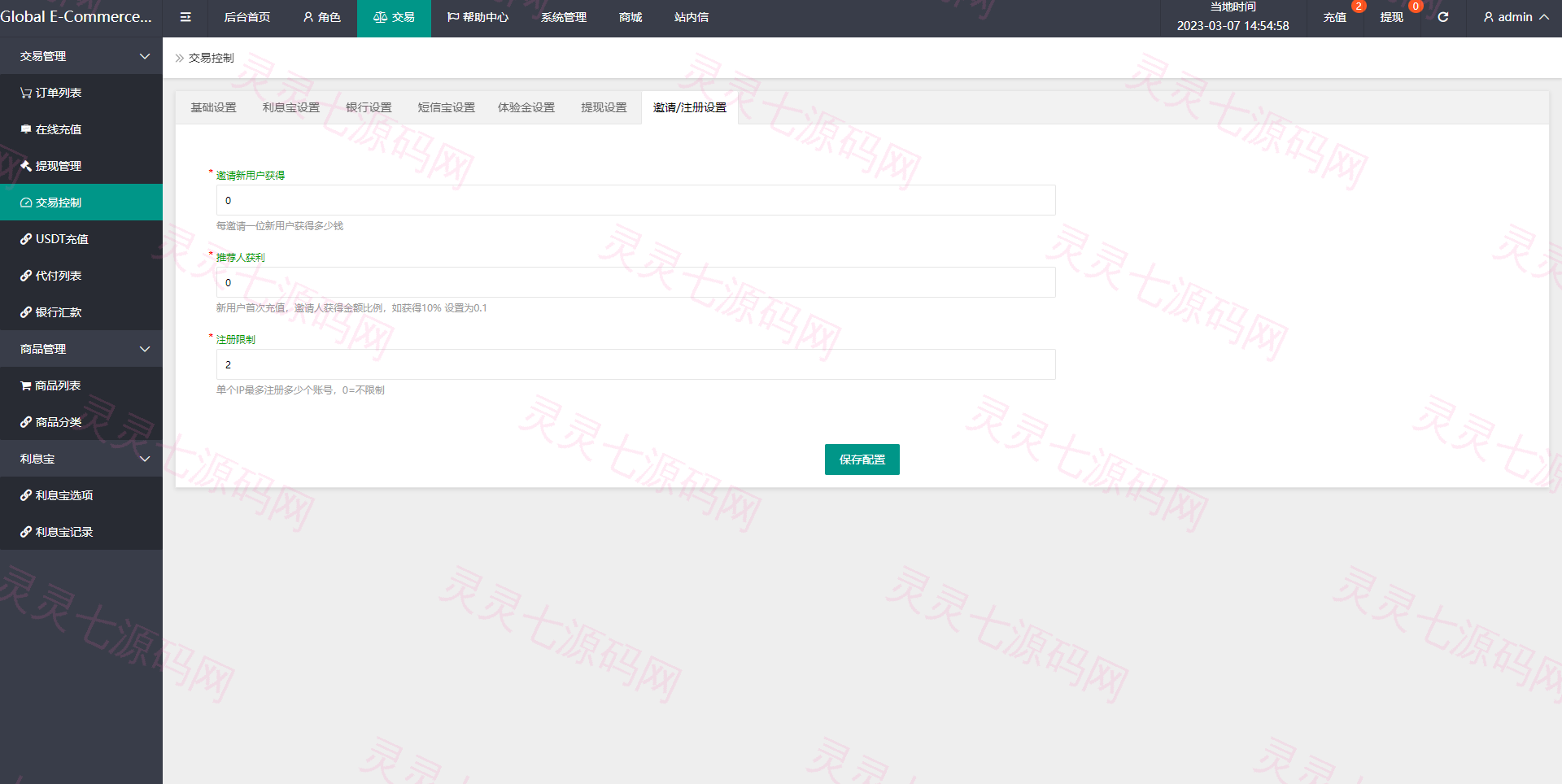Open 订单列表 from the sidebar
Screen dimensions: 1562x784
click(81, 93)
